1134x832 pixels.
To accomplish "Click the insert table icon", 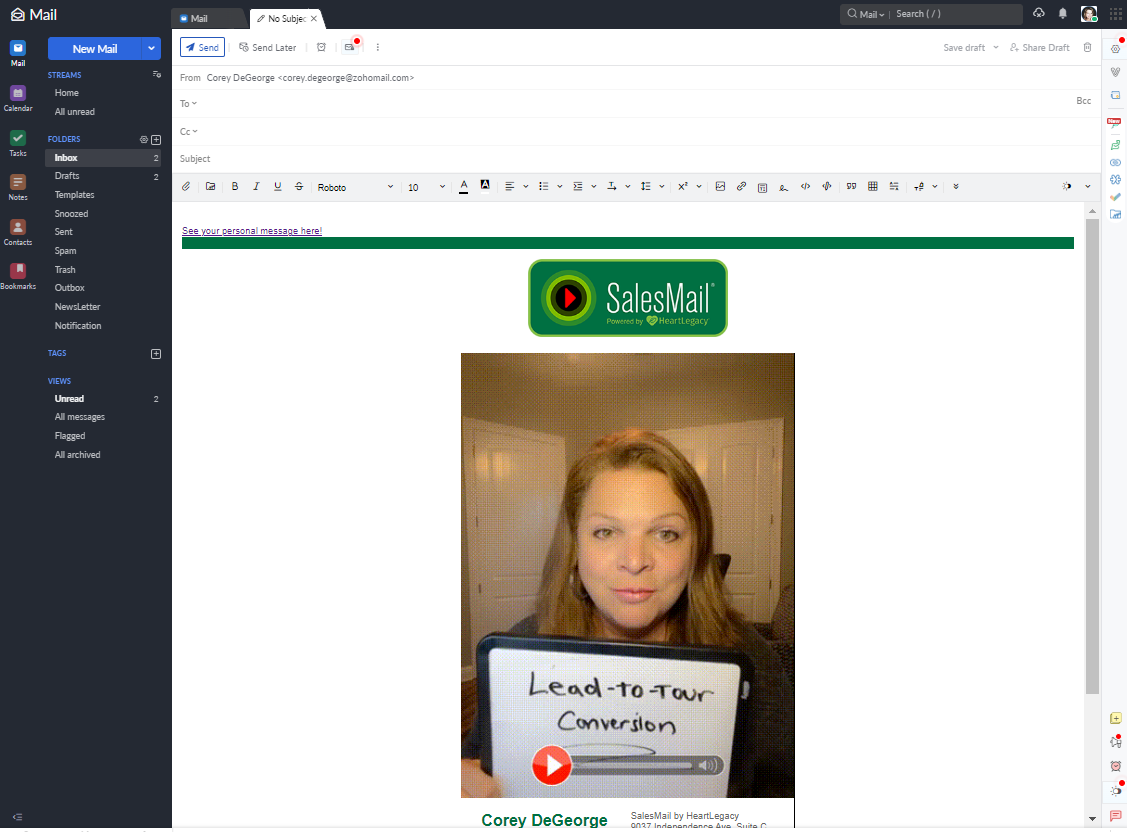I will (x=873, y=187).
